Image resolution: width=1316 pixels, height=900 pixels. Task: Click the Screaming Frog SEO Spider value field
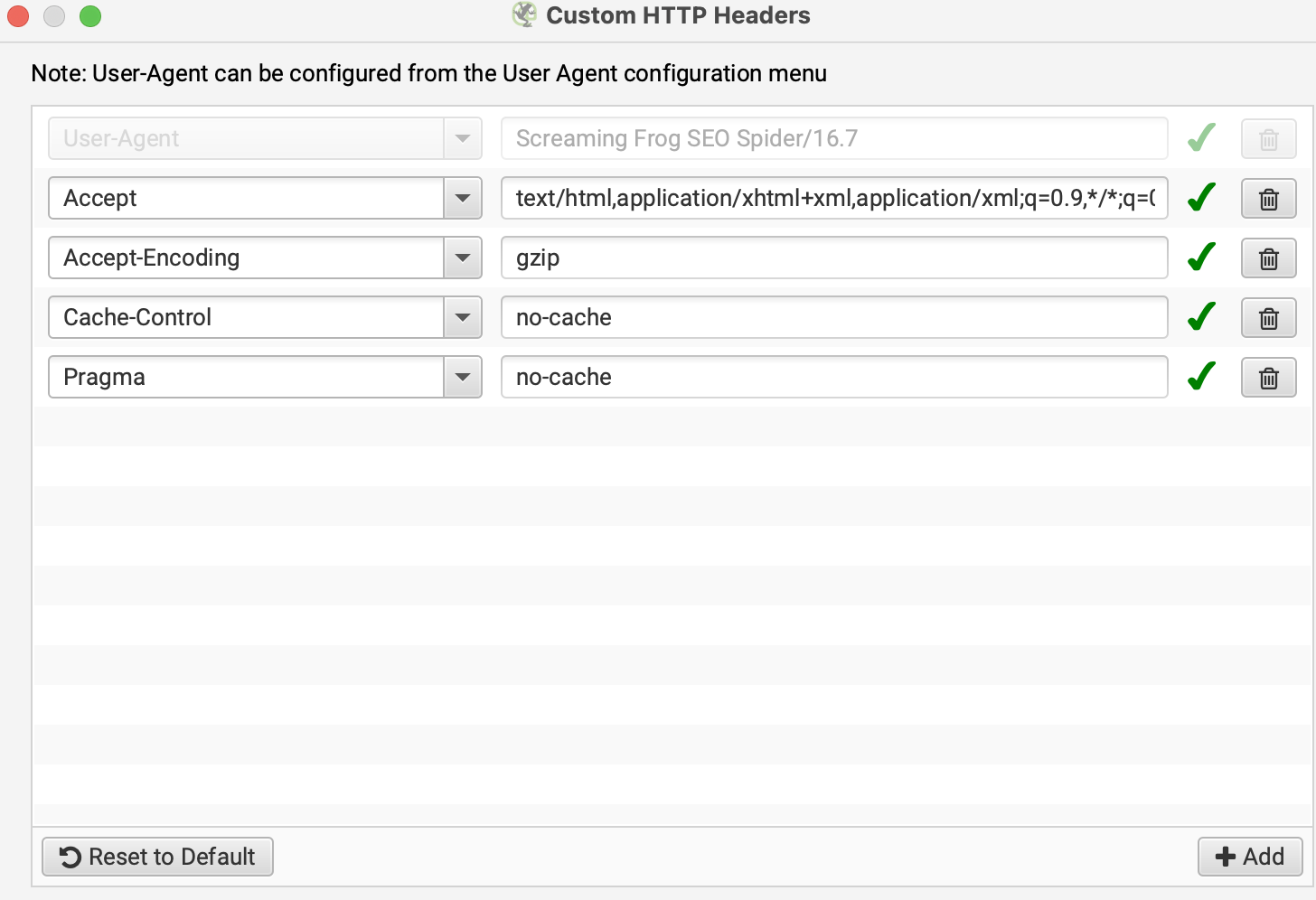tap(834, 138)
